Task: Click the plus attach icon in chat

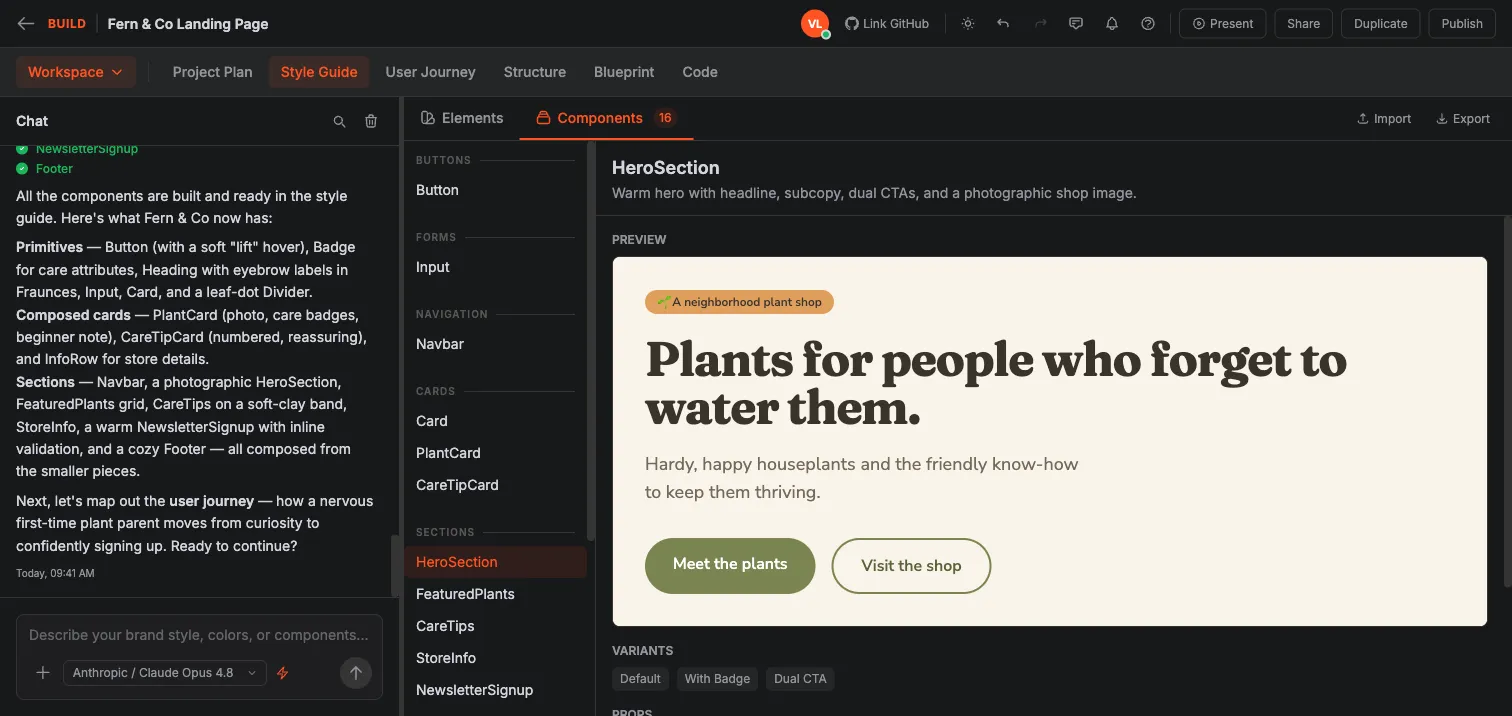Action: [43, 673]
